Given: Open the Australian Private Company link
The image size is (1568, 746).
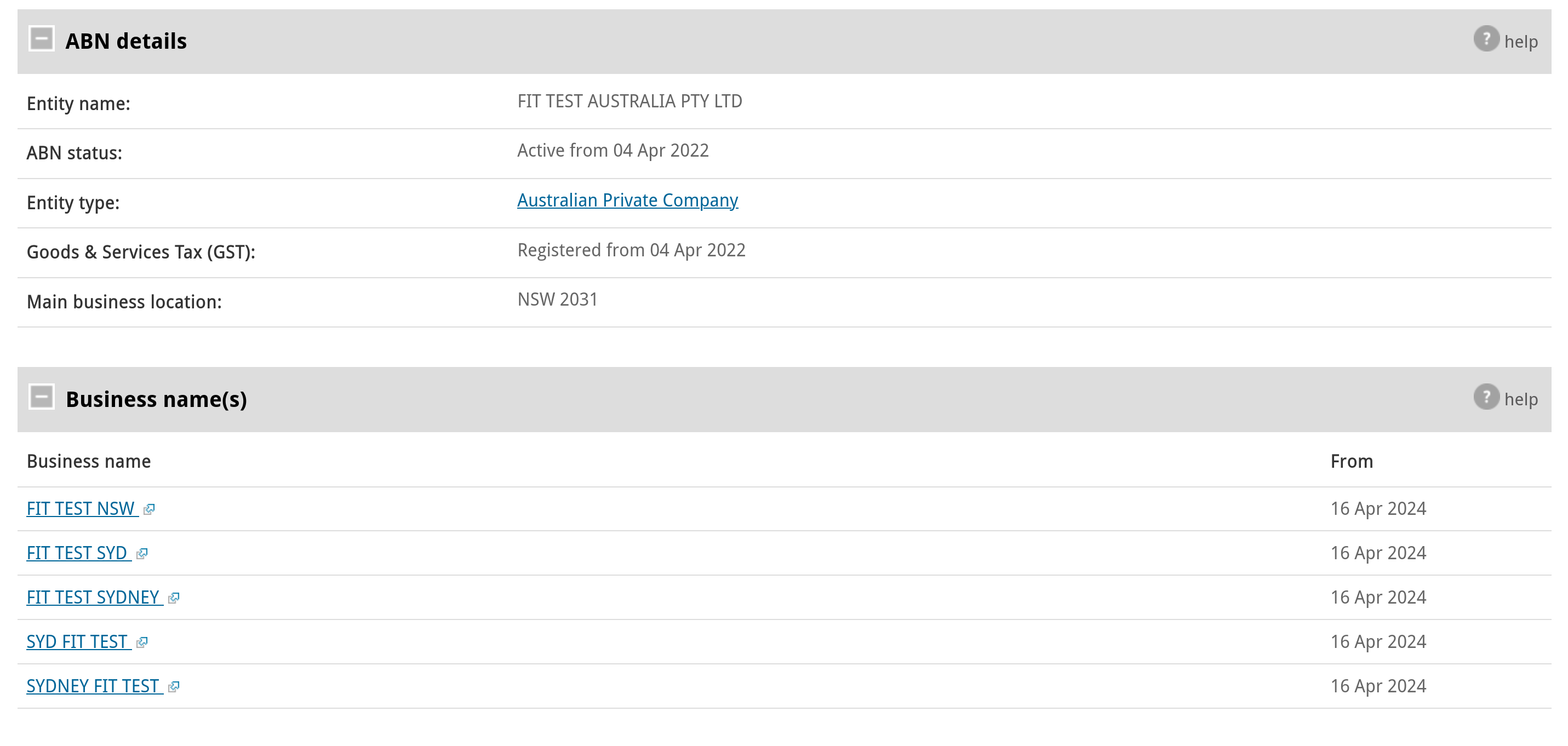Looking at the screenshot, I should 627,200.
